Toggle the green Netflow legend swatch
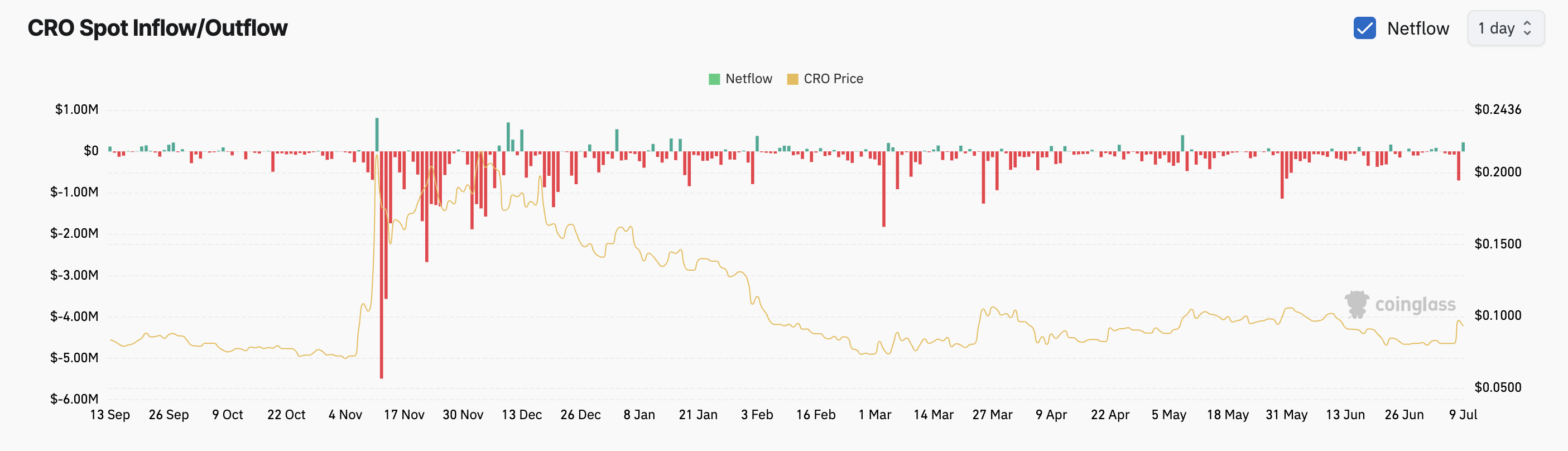This screenshot has height=451, width=1568. coord(714,79)
